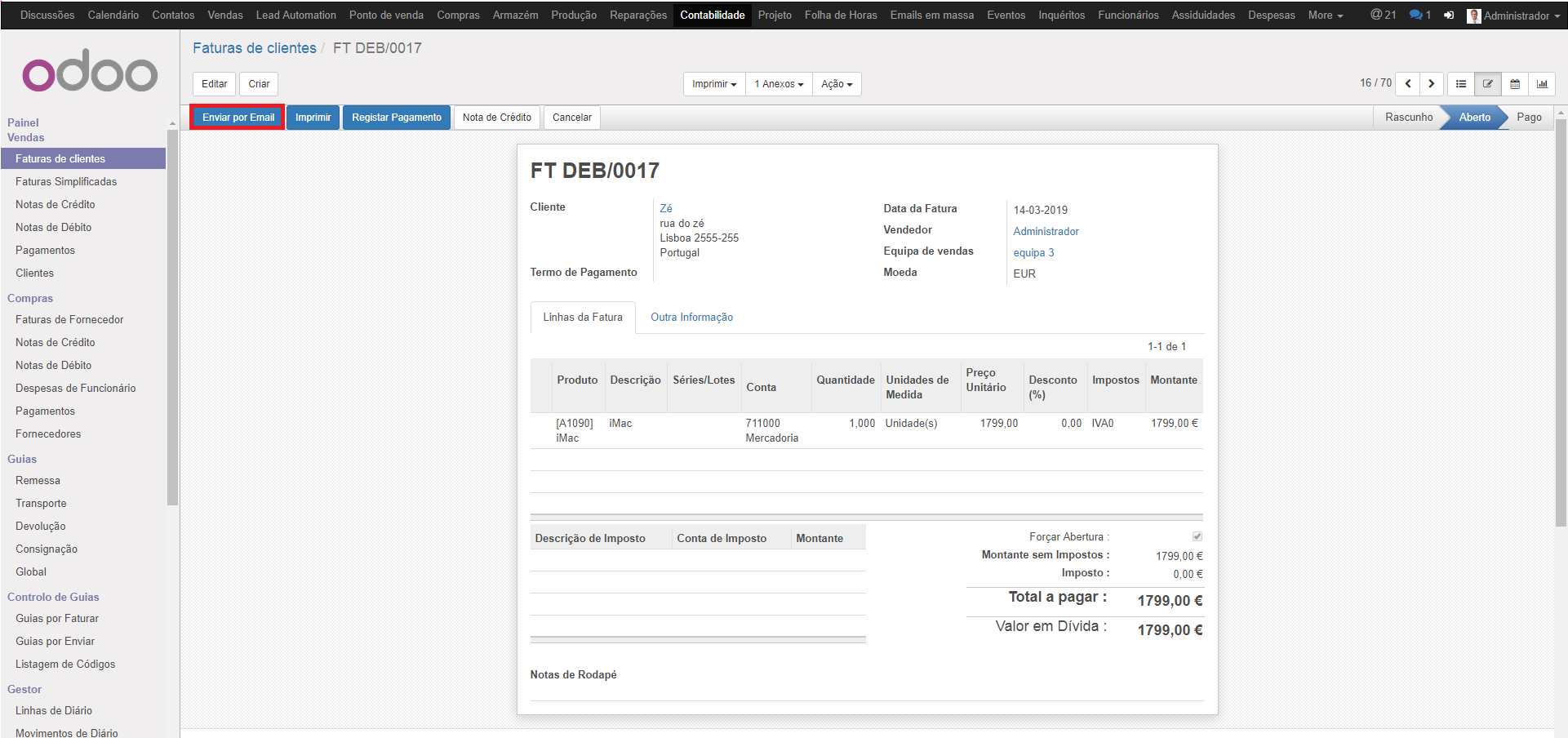
Task: Select the form view icon
Action: (x=1488, y=84)
